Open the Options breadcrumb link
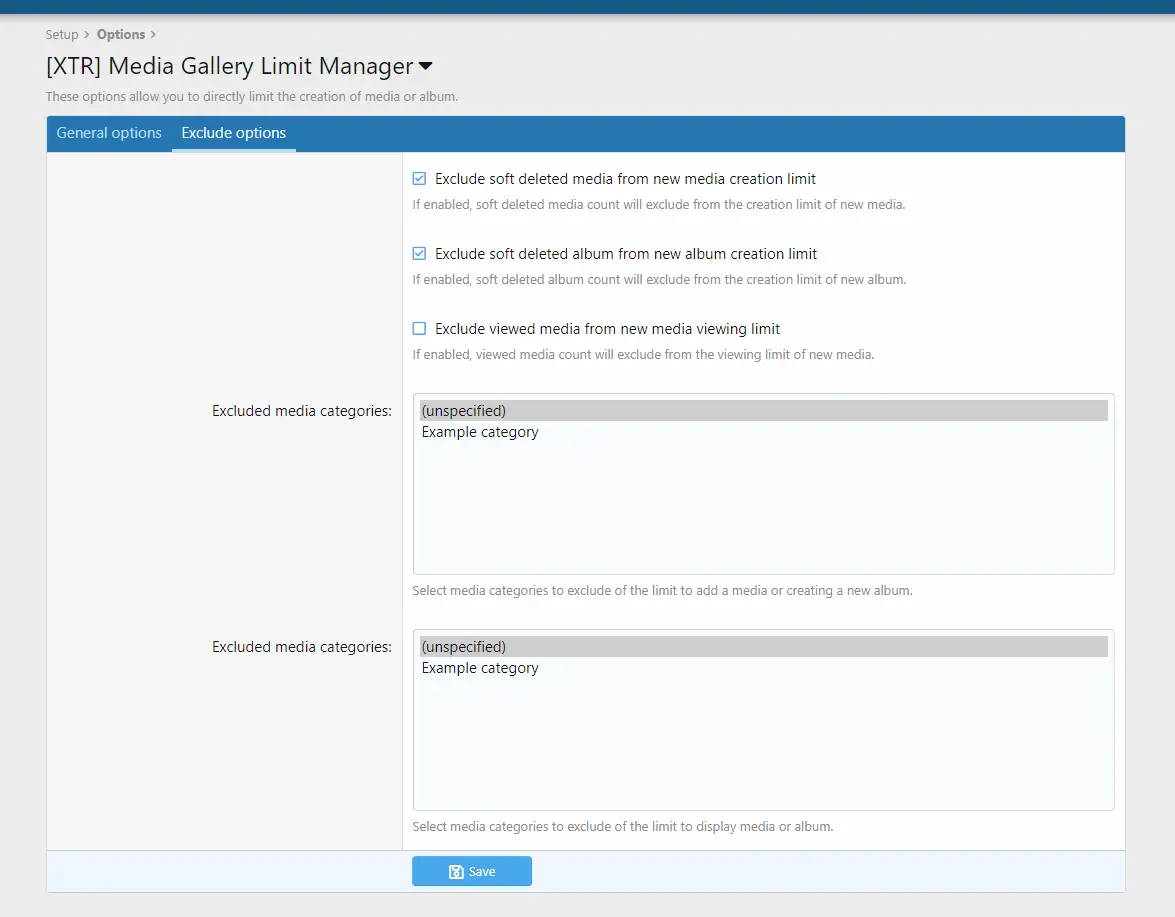The width and height of the screenshot is (1175, 917). point(121,34)
